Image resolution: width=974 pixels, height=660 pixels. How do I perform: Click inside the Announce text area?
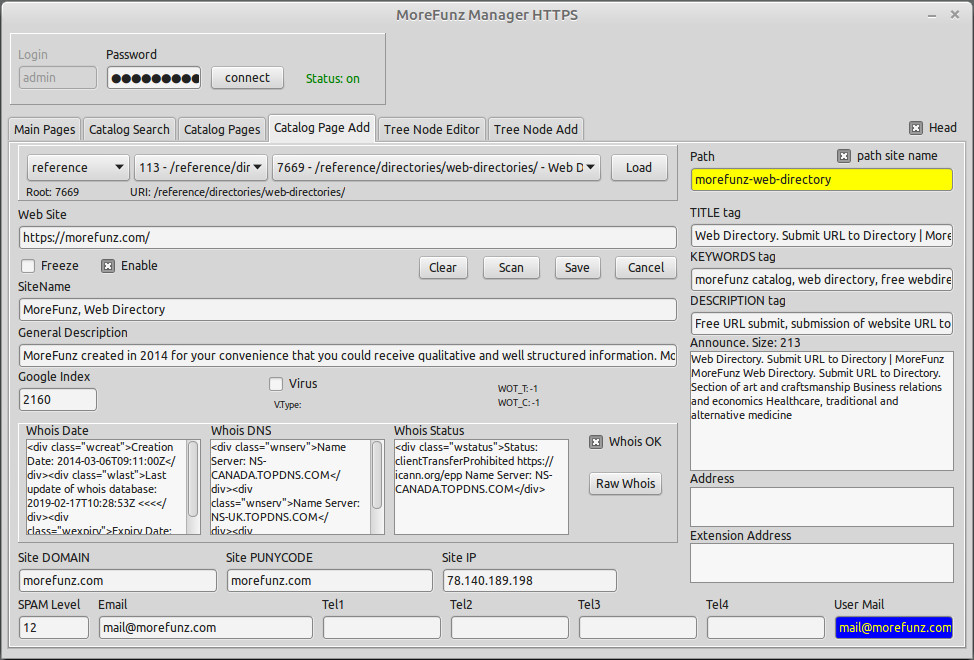coord(822,411)
